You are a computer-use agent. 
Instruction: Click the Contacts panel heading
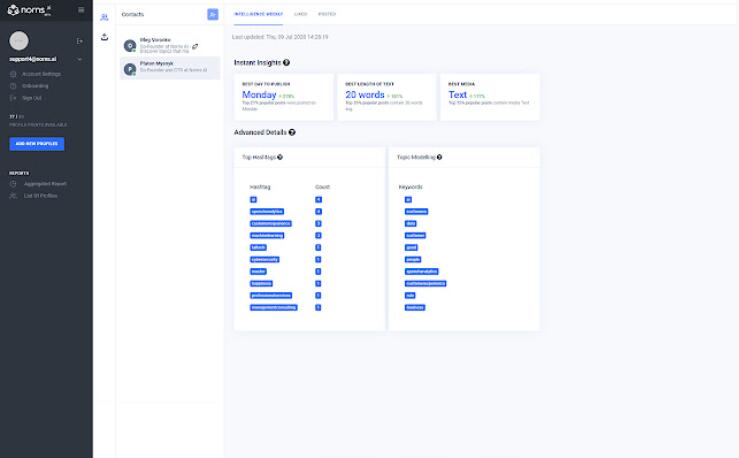pyautogui.click(x=132, y=15)
